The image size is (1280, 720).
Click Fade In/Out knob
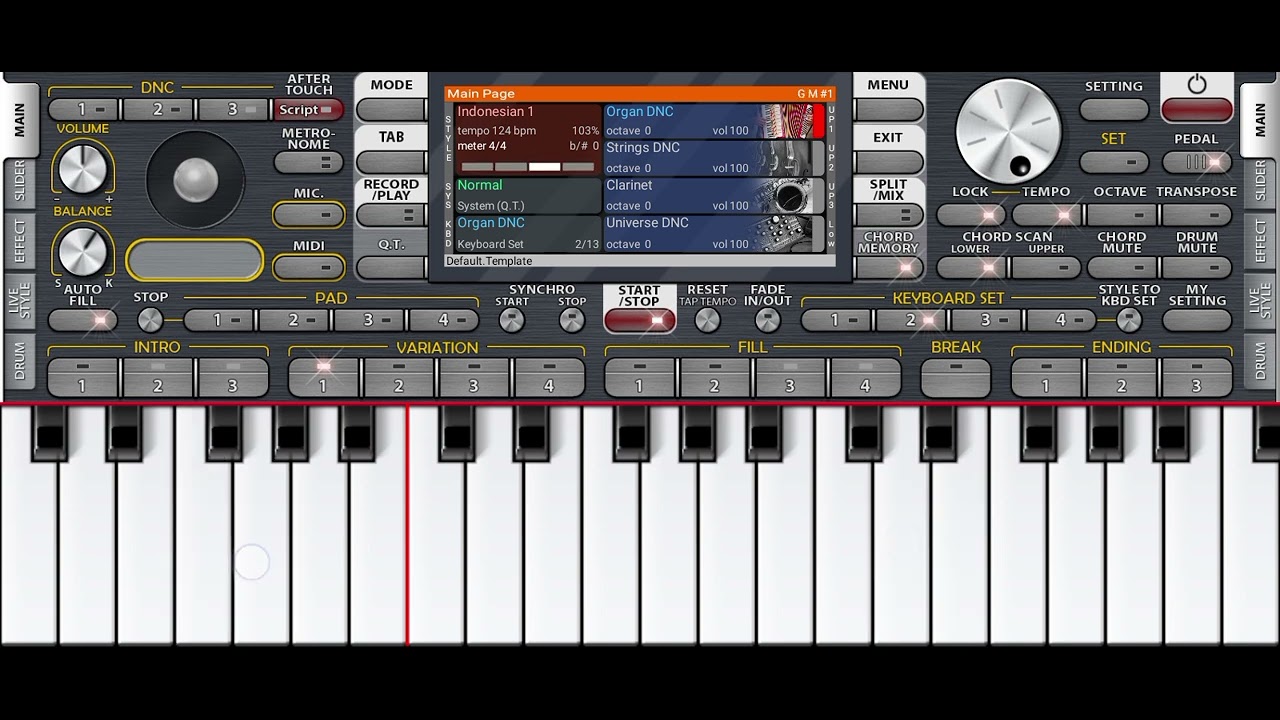tap(767, 320)
